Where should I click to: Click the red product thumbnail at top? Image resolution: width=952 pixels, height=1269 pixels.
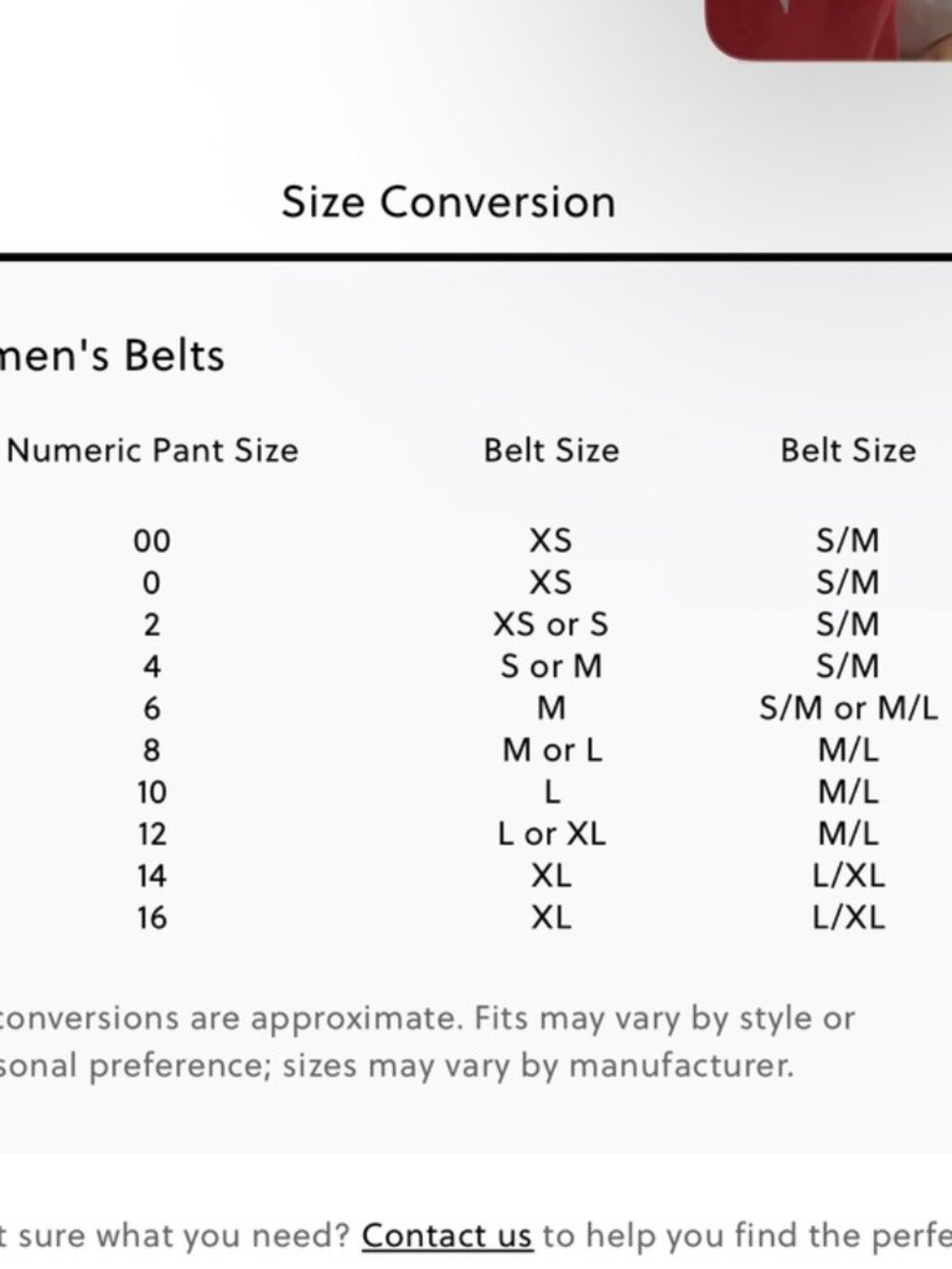(828, 29)
